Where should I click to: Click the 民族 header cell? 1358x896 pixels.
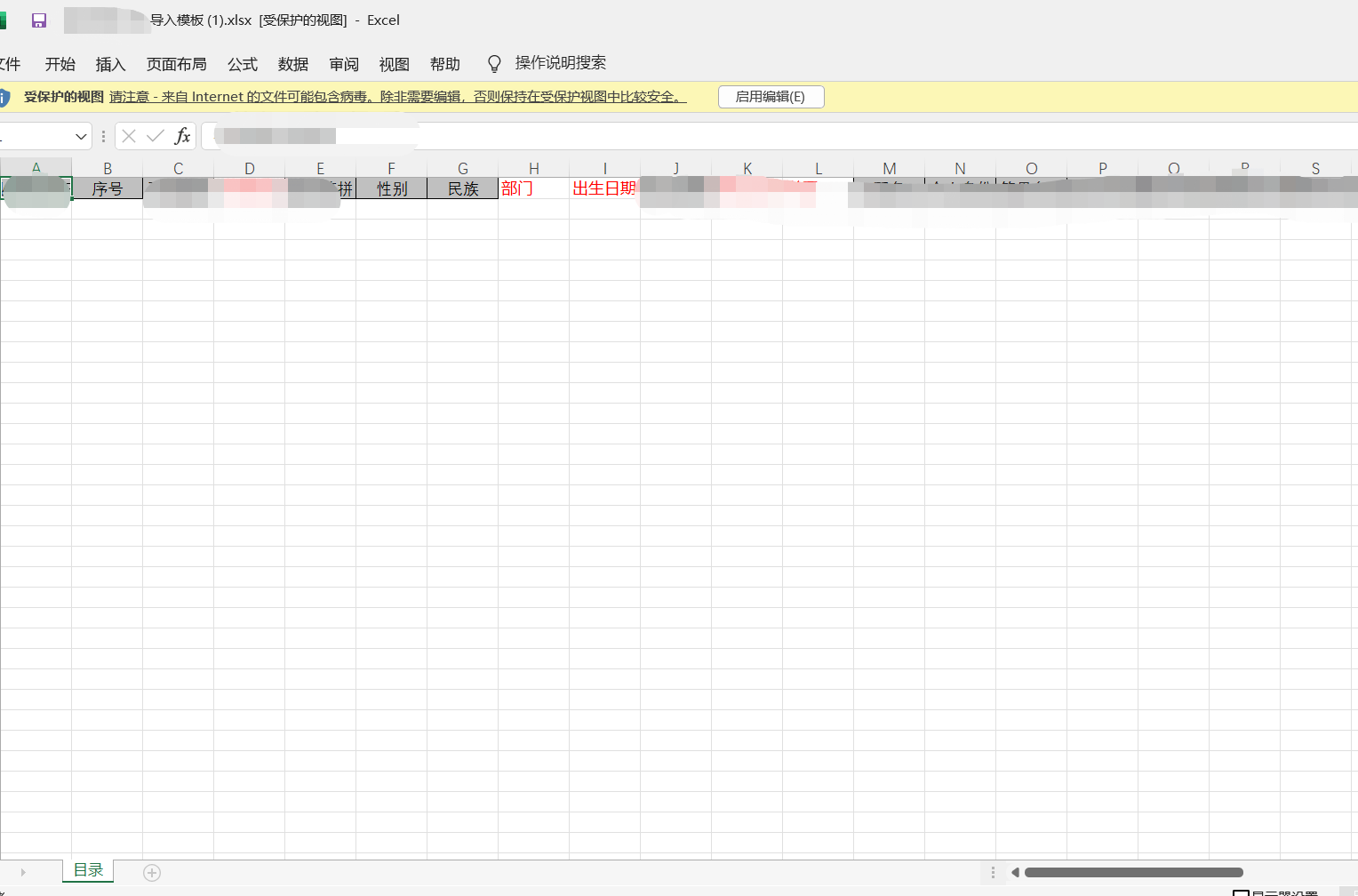click(462, 188)
